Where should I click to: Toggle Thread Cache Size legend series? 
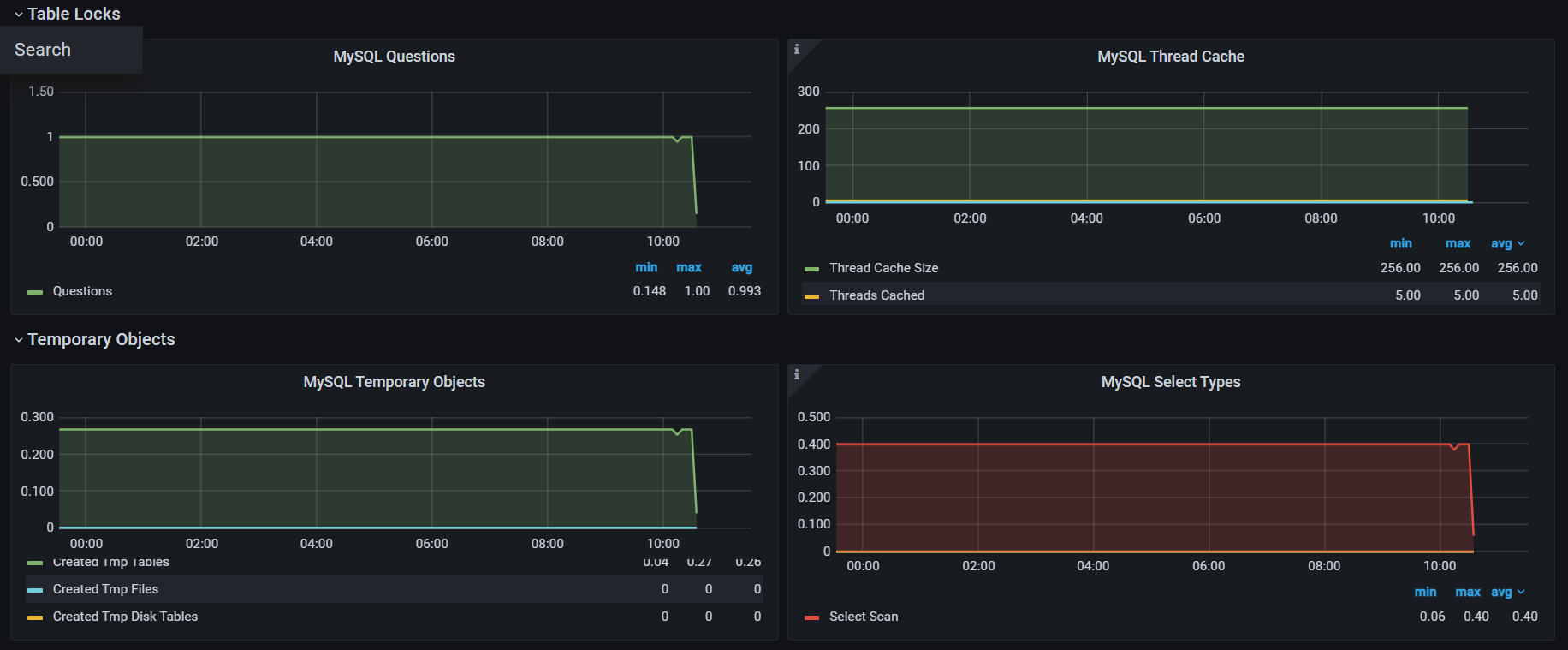(883, 268)
